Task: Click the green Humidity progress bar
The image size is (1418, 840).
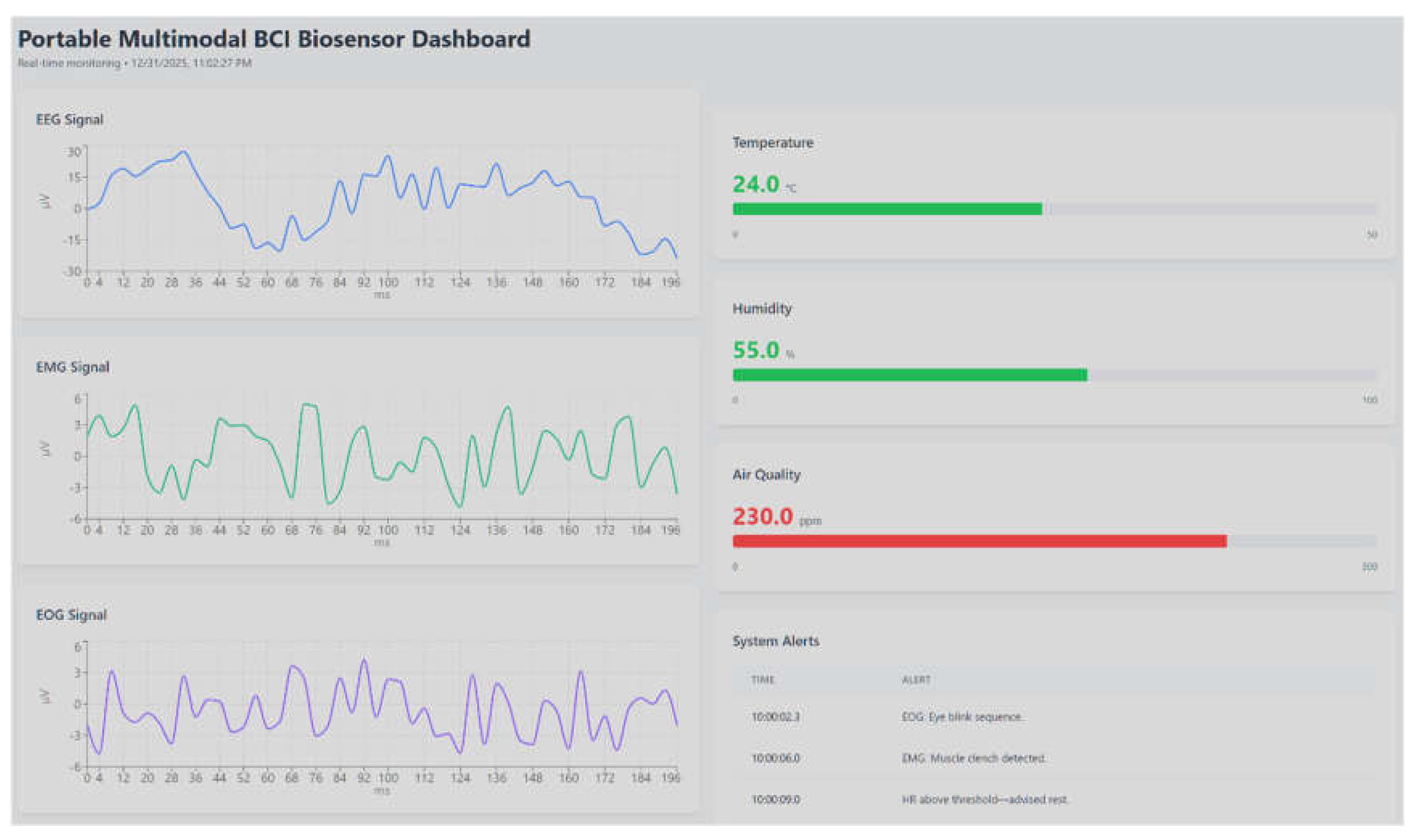Action: (910, 375)
